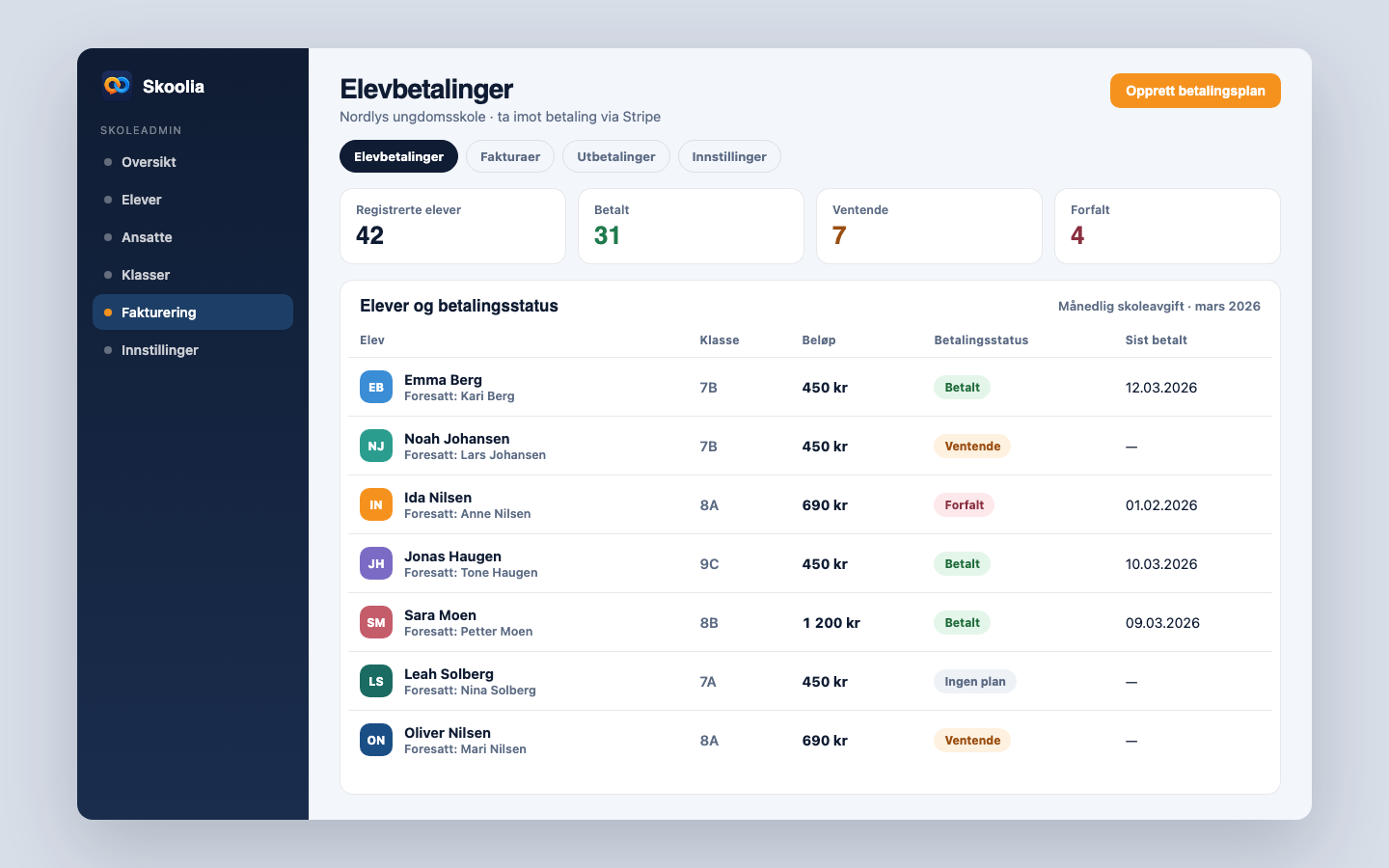The height and width of the screenshot is (868, 1389).
Task: Click the name Jonas Haugen
Action: (x=452, y=556)
